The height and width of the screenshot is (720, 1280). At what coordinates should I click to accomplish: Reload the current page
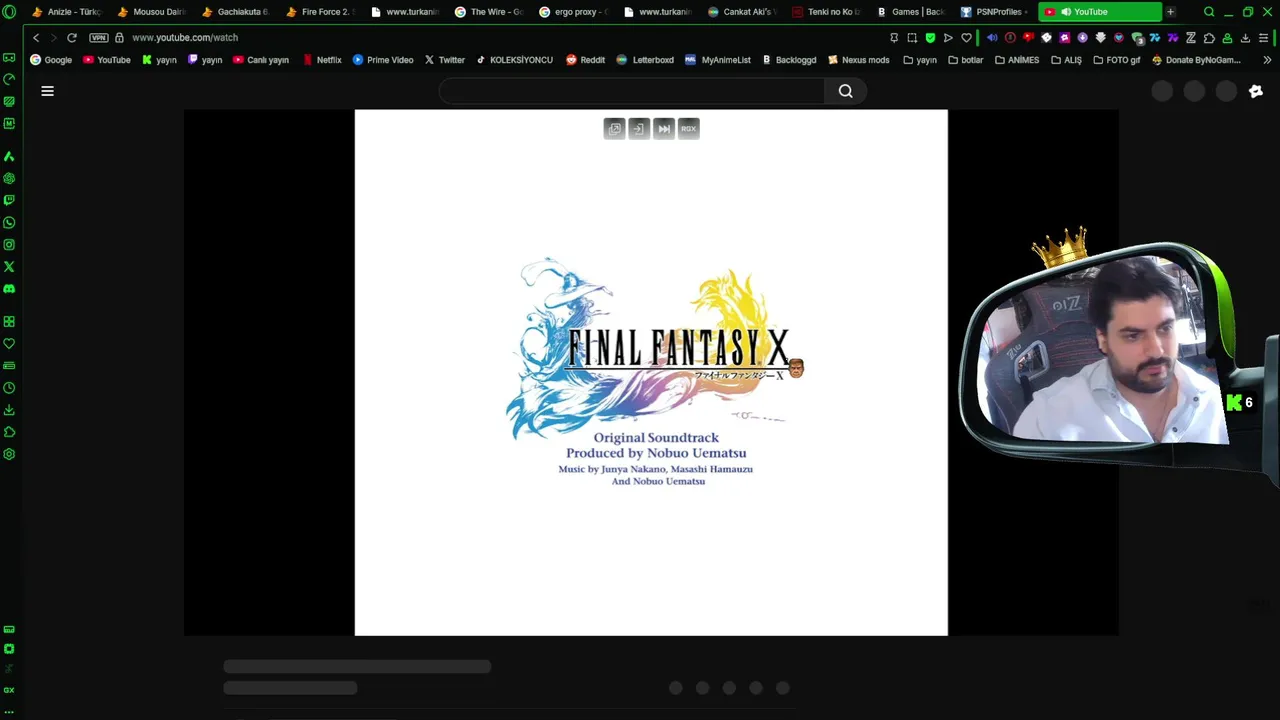pos(72,37)
